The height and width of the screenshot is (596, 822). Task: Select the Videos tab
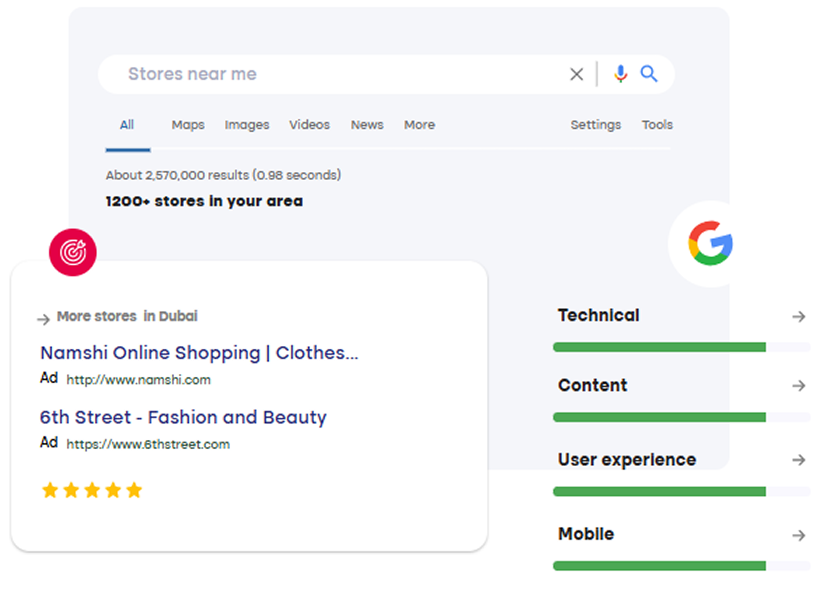tap(309, 125)
